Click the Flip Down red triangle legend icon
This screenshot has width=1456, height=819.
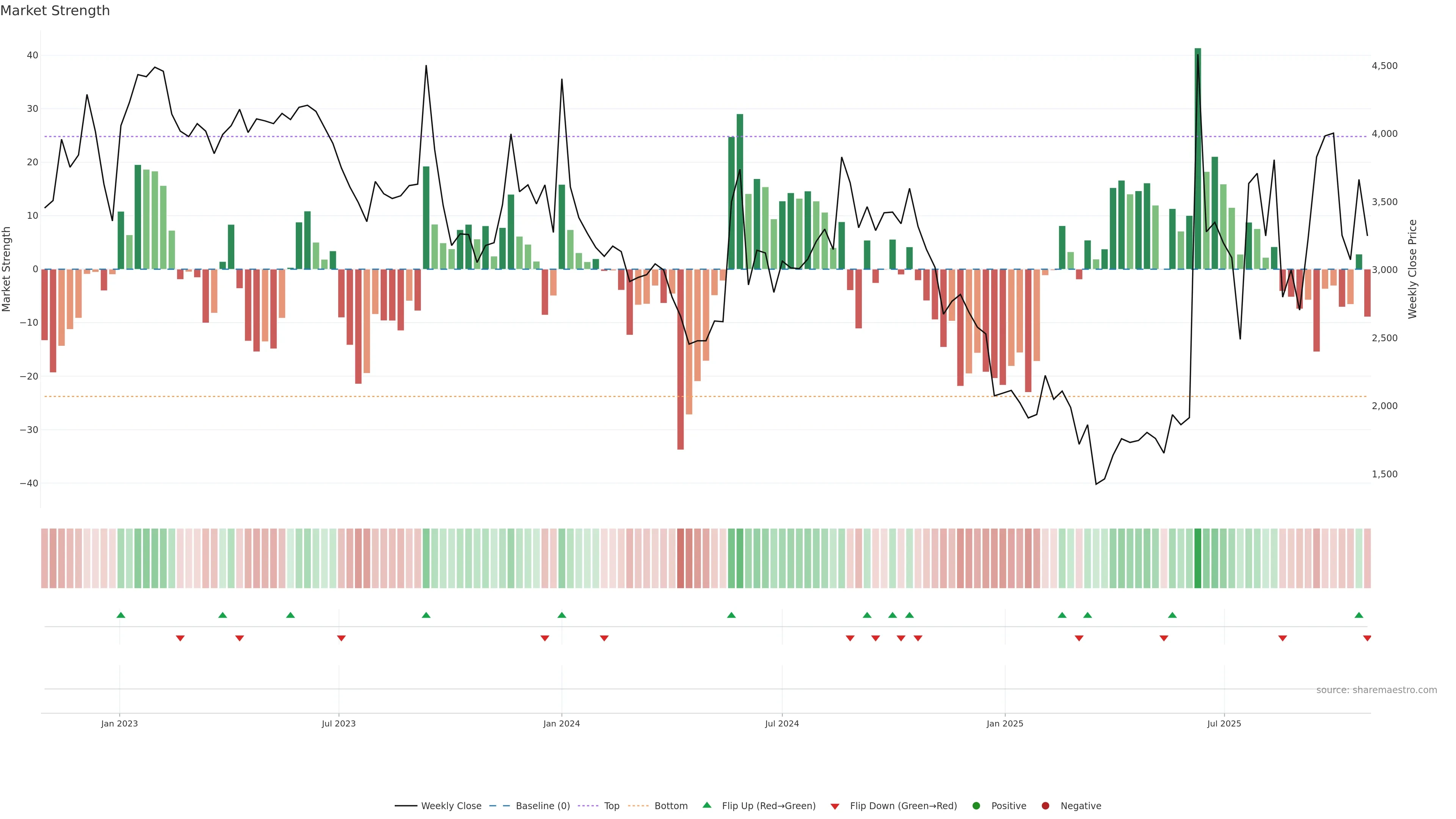(x=835, y=806)
